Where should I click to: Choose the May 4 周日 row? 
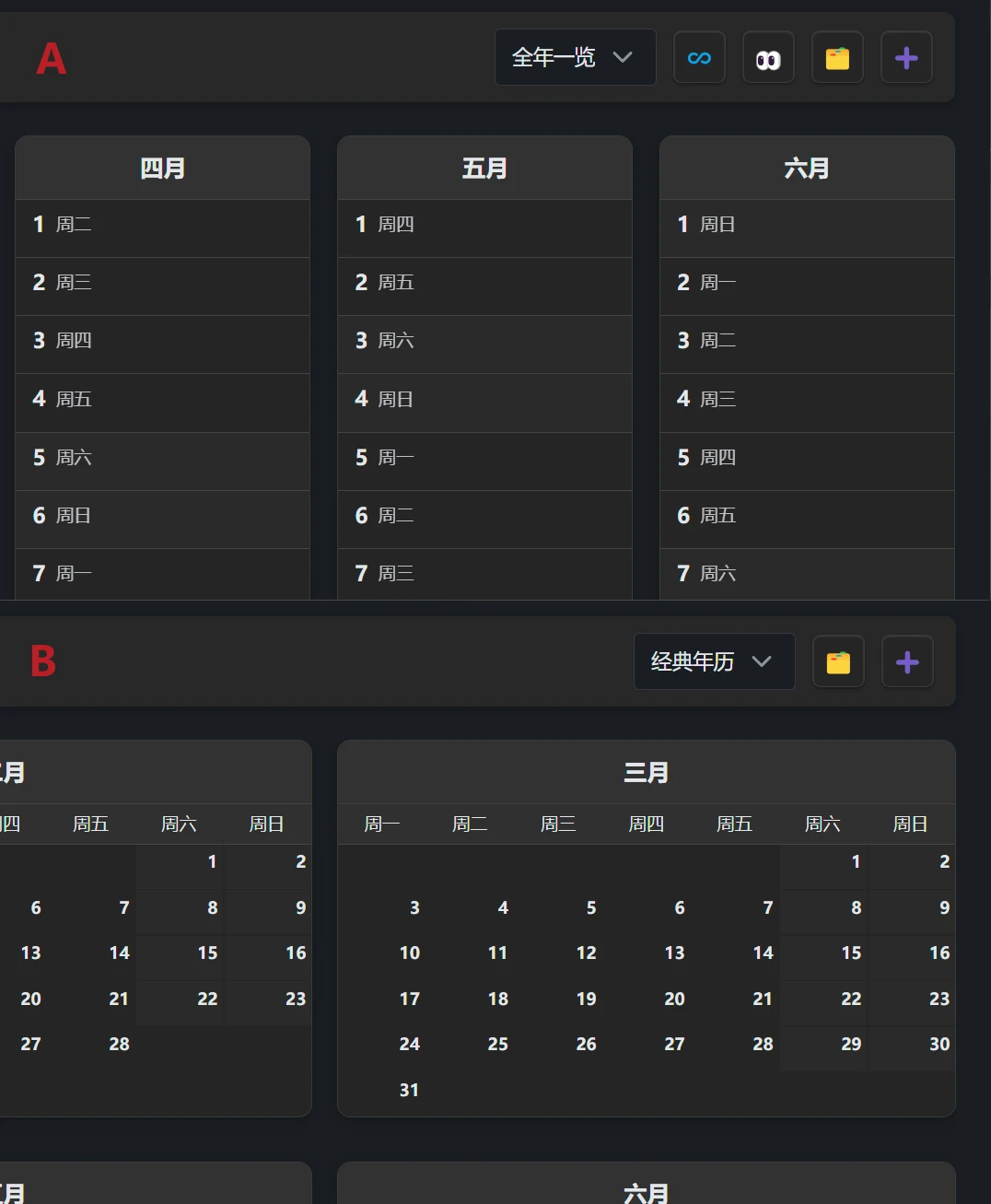(x=484, y=400)
